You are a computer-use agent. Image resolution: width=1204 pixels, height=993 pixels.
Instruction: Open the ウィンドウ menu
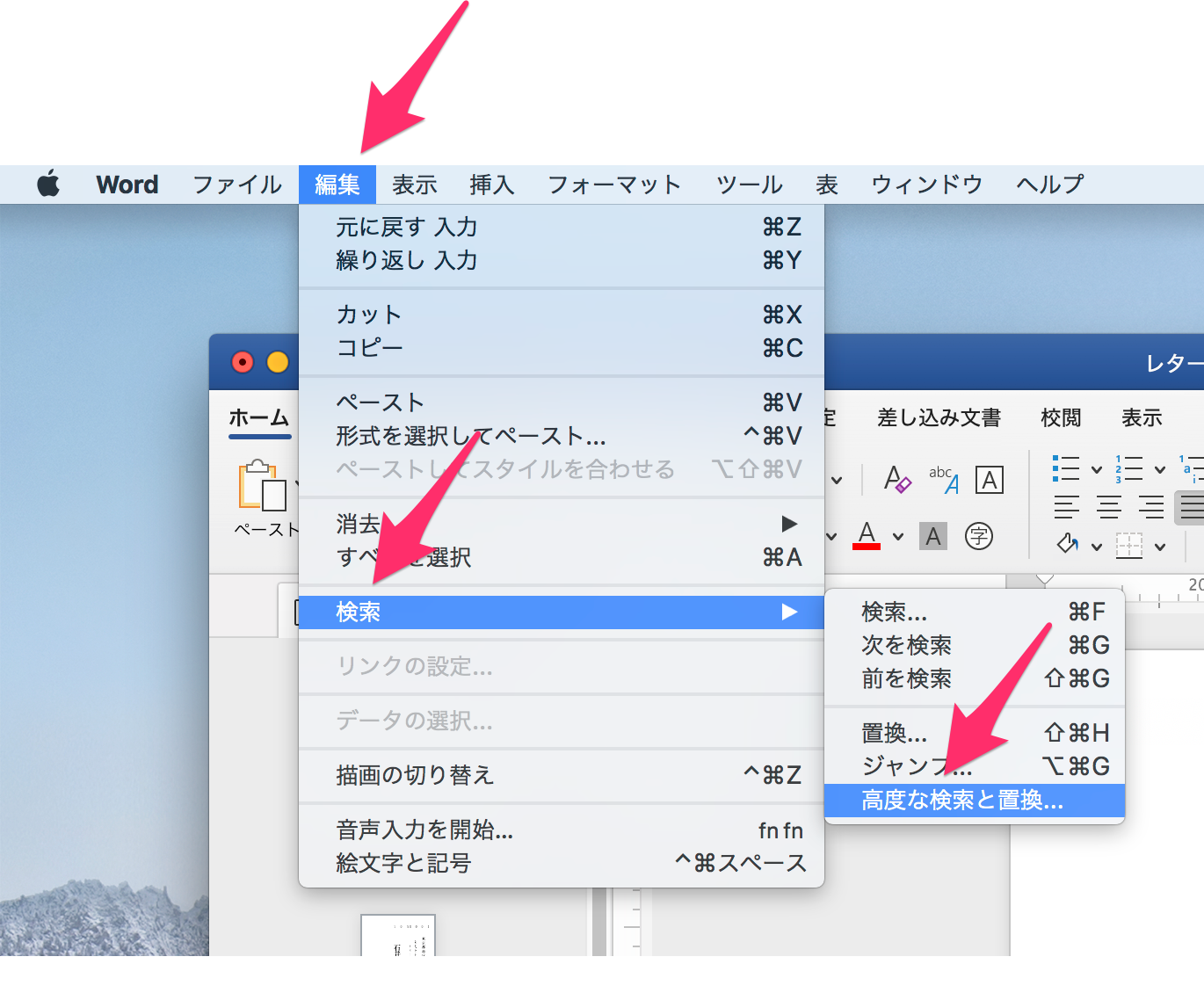tap(927, 185)
